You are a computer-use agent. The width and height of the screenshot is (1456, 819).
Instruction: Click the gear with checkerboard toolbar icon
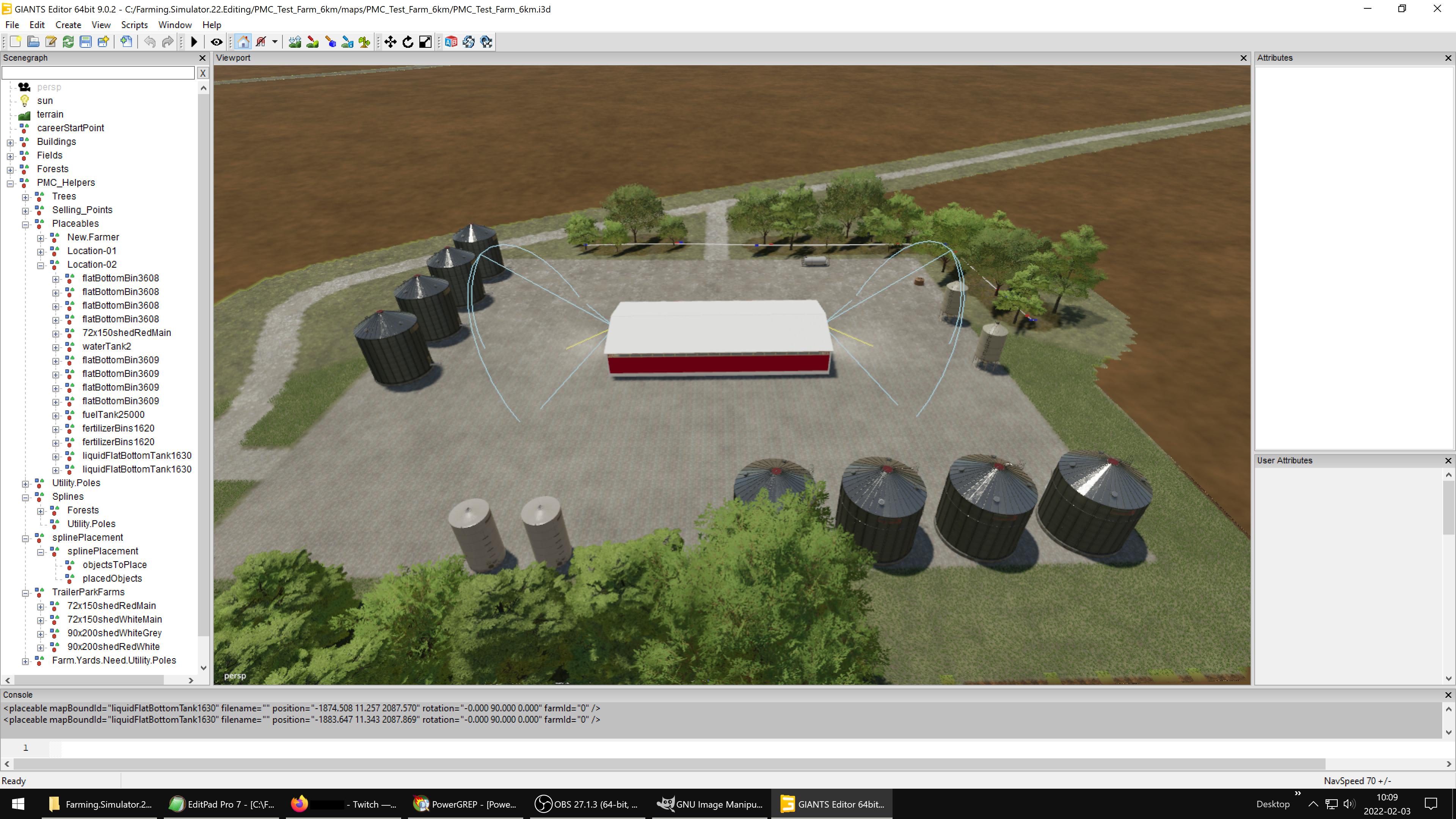(x=486, y=42)
